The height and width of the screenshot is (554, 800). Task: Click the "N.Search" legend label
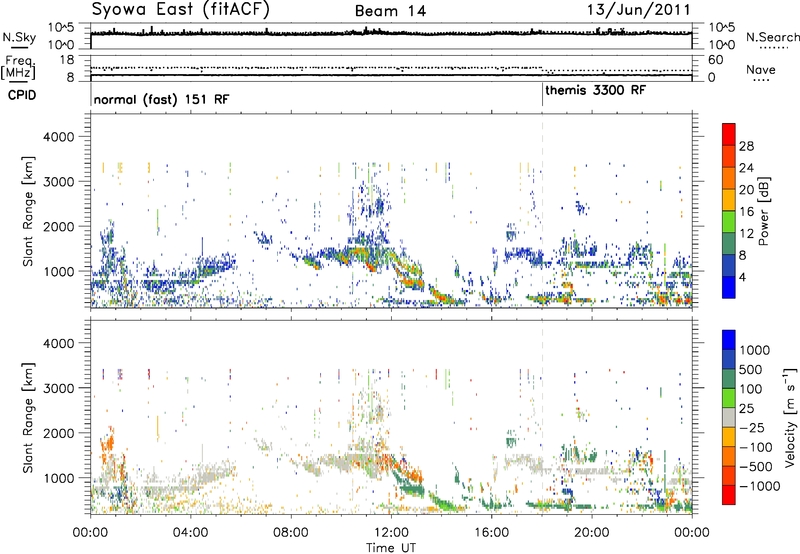point(772,37)
